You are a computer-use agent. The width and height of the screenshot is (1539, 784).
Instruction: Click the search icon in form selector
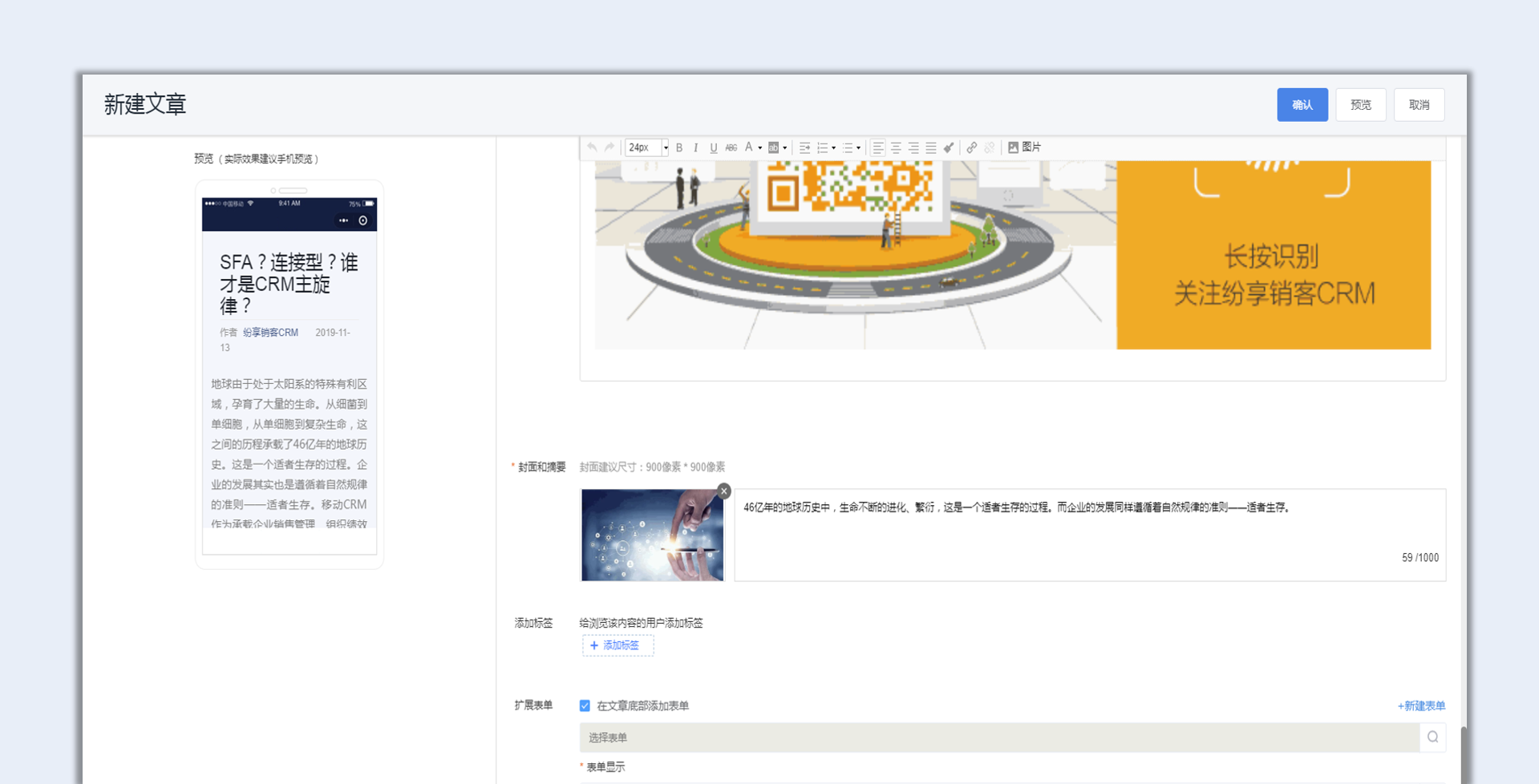coord(1433,738)
